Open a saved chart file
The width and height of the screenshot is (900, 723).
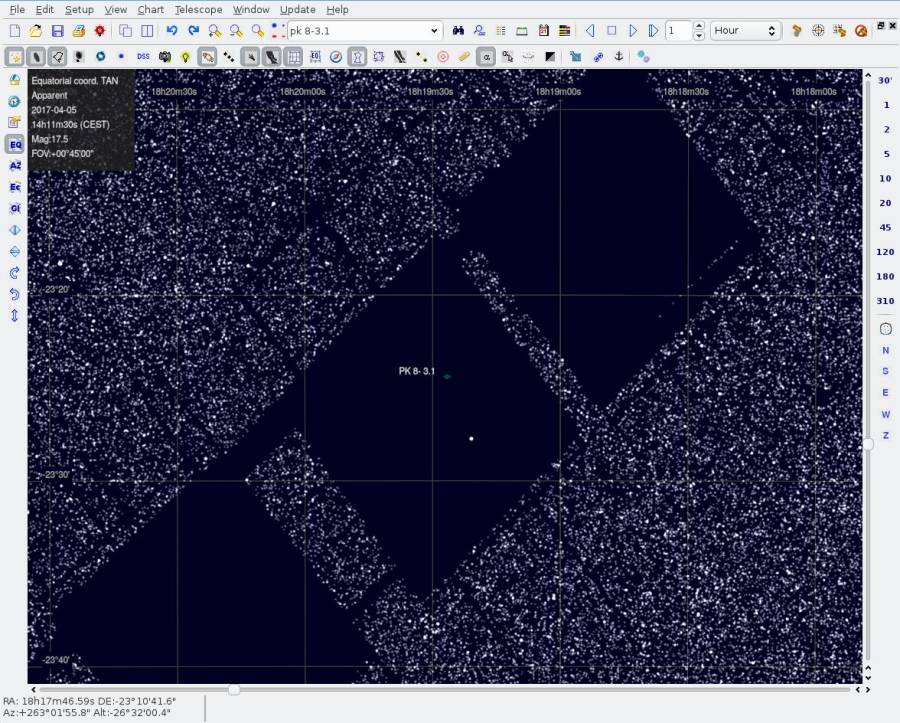[36, 31]
